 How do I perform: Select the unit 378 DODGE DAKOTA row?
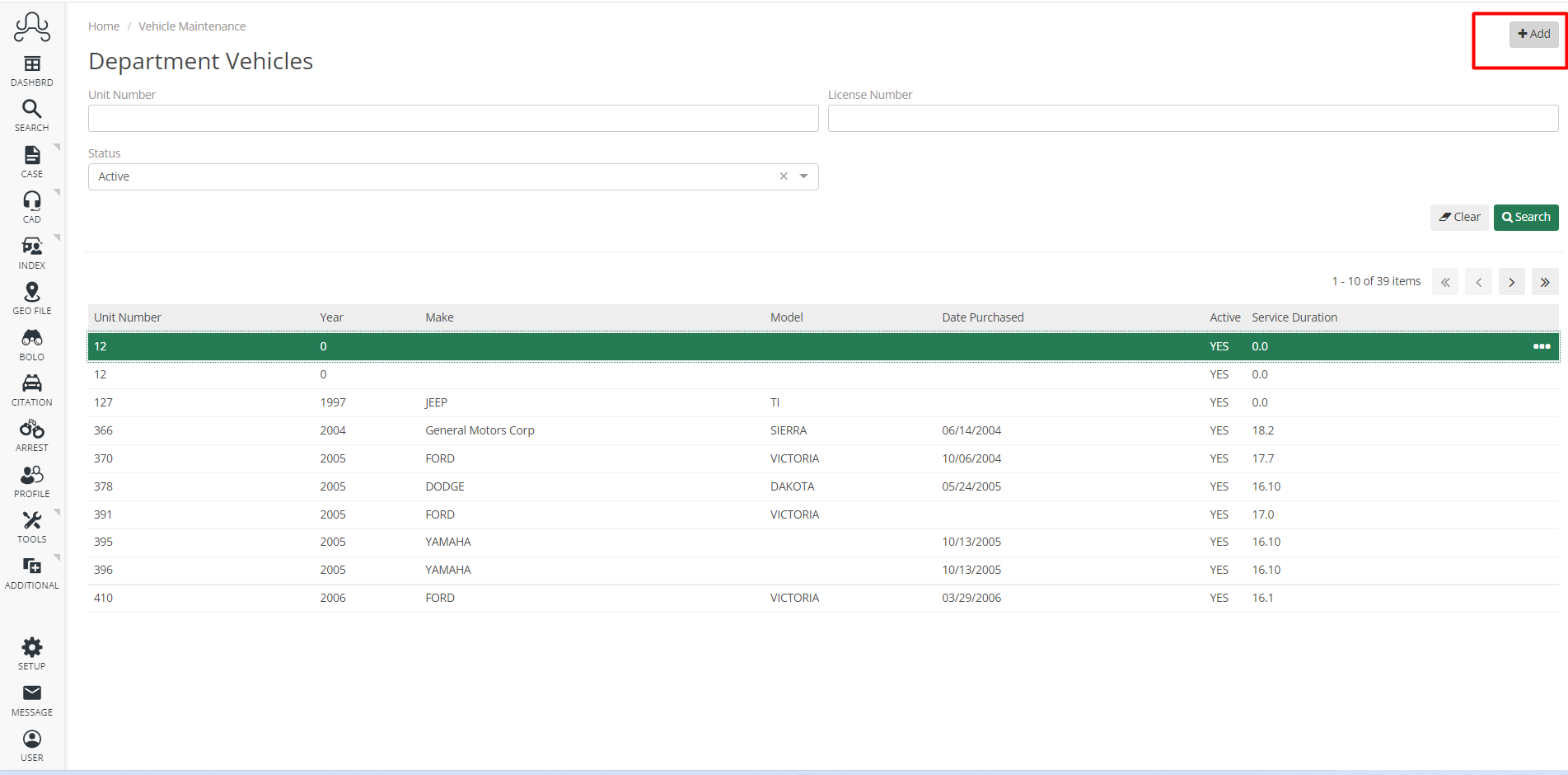pyautogui.click(x=823, y=486)
